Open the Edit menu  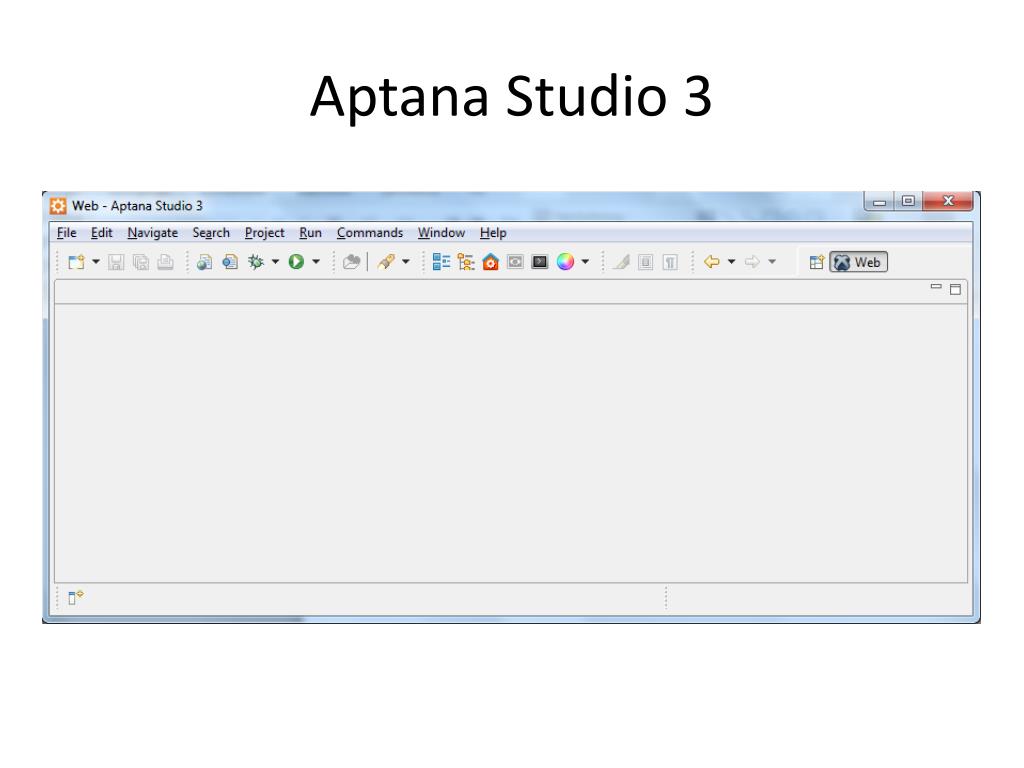(x=101, y=232)
